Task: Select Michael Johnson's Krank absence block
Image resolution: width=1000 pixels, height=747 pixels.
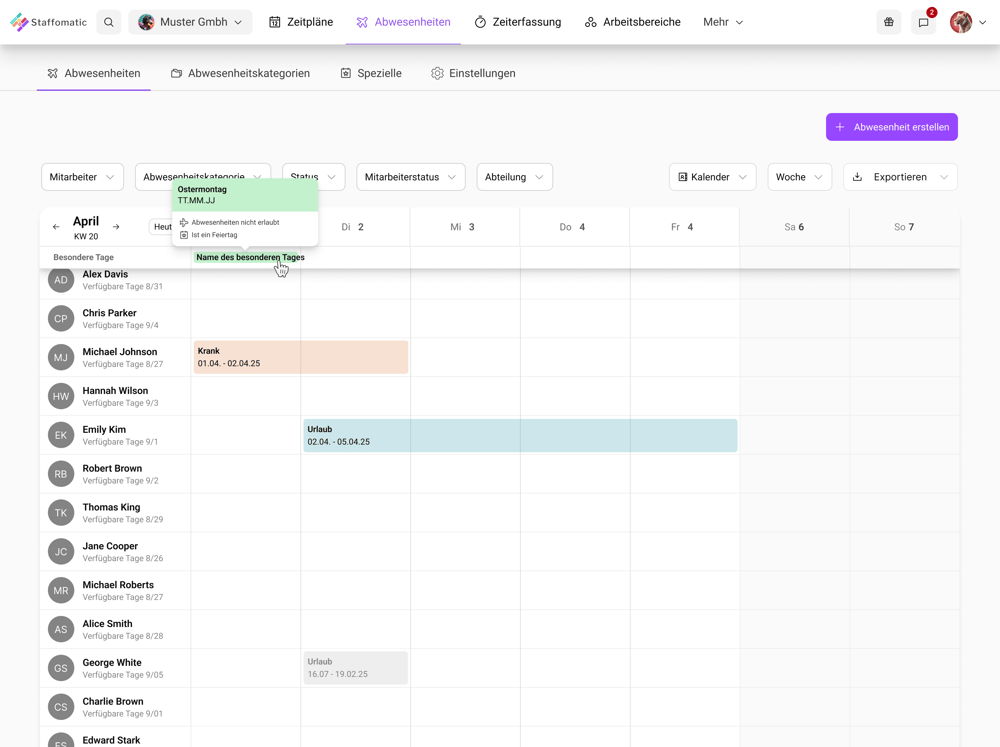Action: (x=300, y=357)
